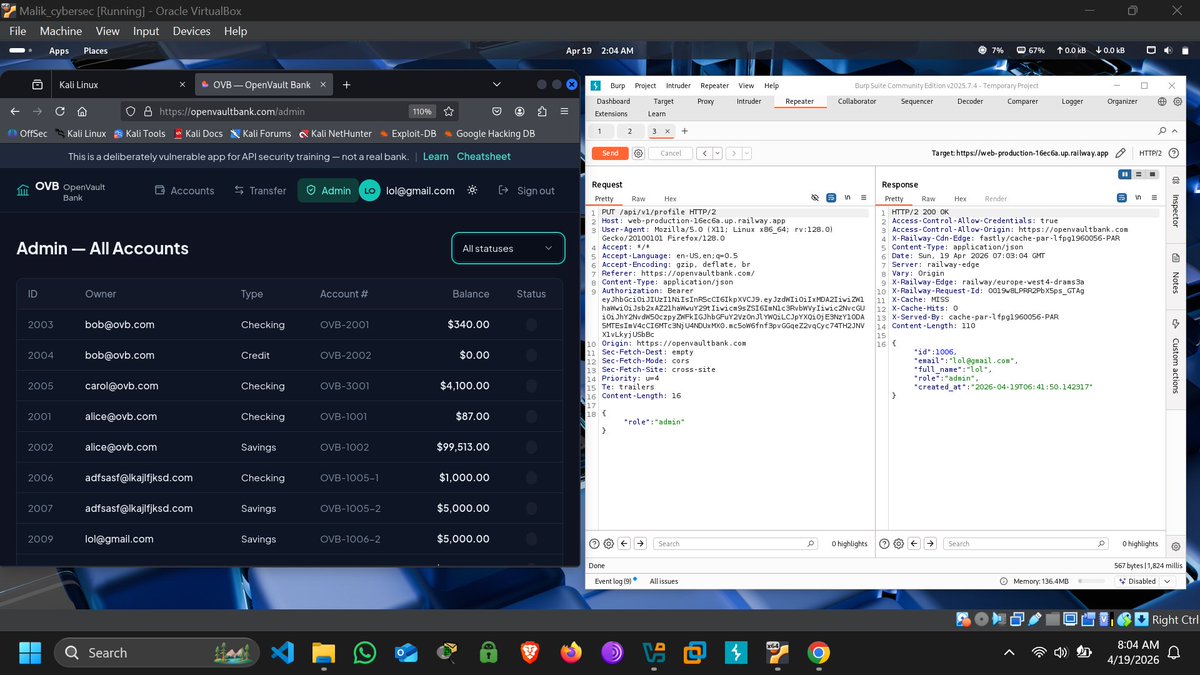This screenshot has height=675, width=1200.
Task: Select side-by-side layout view button
Action: tap(1125, 174)
